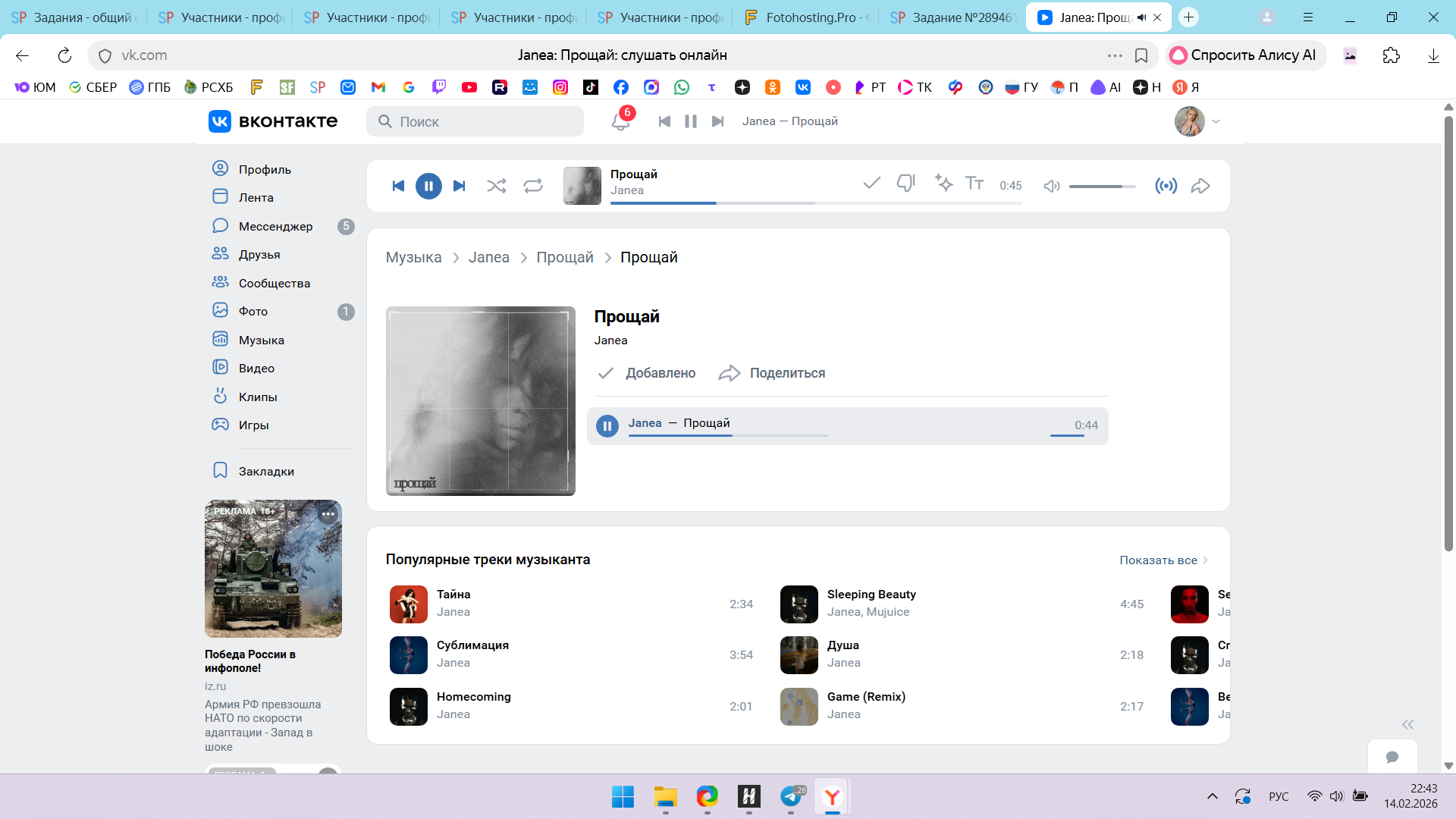Open the lyrics text icon
The image size is (1456, 819).
pyautogui.click(x=974, y=184)
